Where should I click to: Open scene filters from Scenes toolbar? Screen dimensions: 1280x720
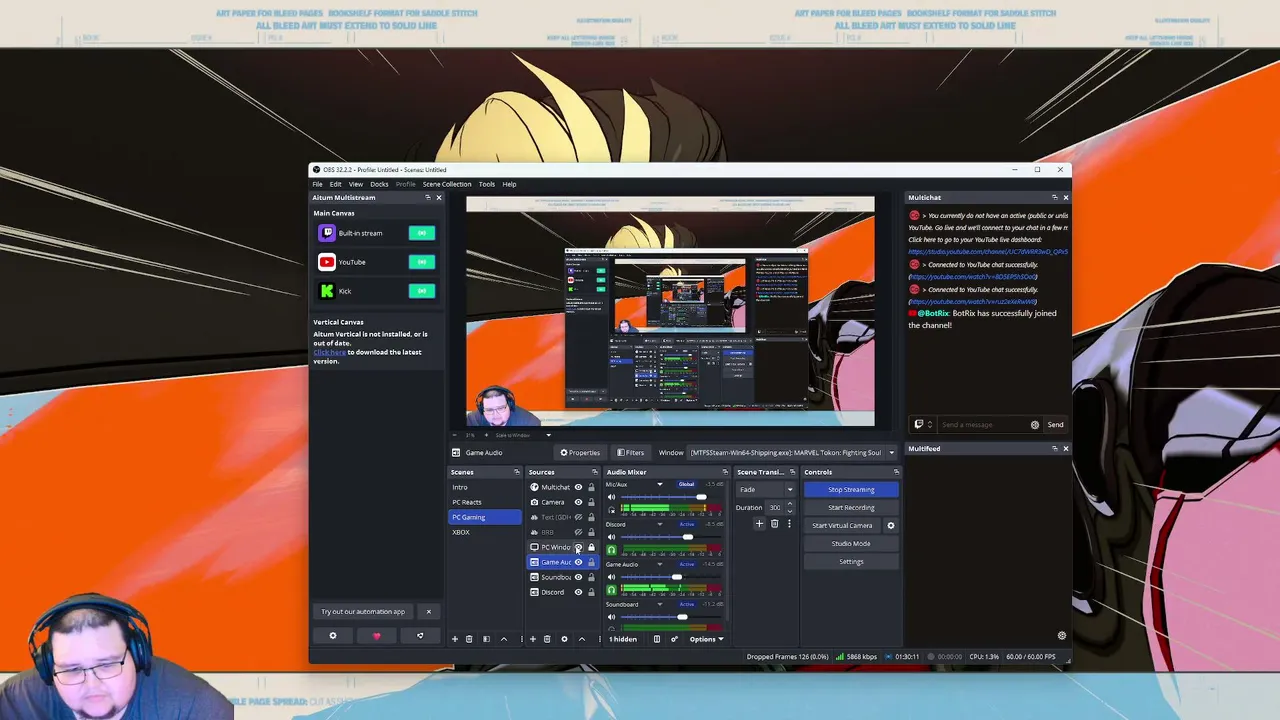pyautogui.click(x=486, y=639)
